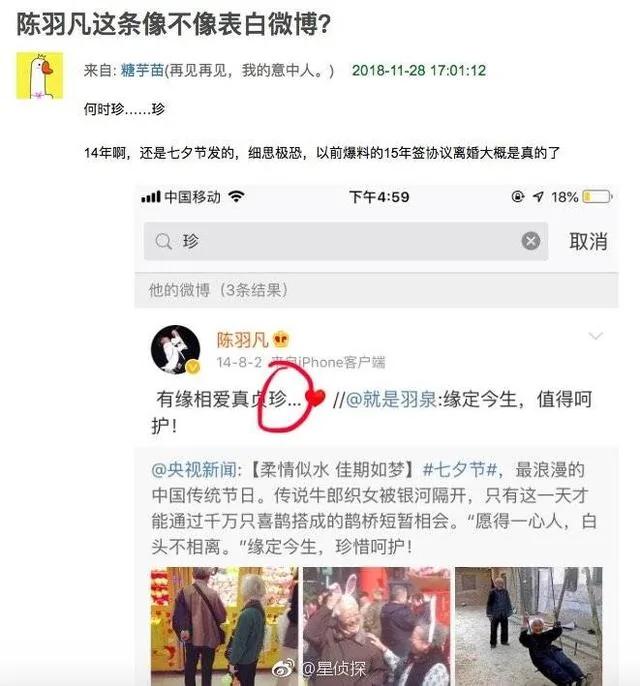
Task: Cancel search with 取消 button
Action: (588, 242)
